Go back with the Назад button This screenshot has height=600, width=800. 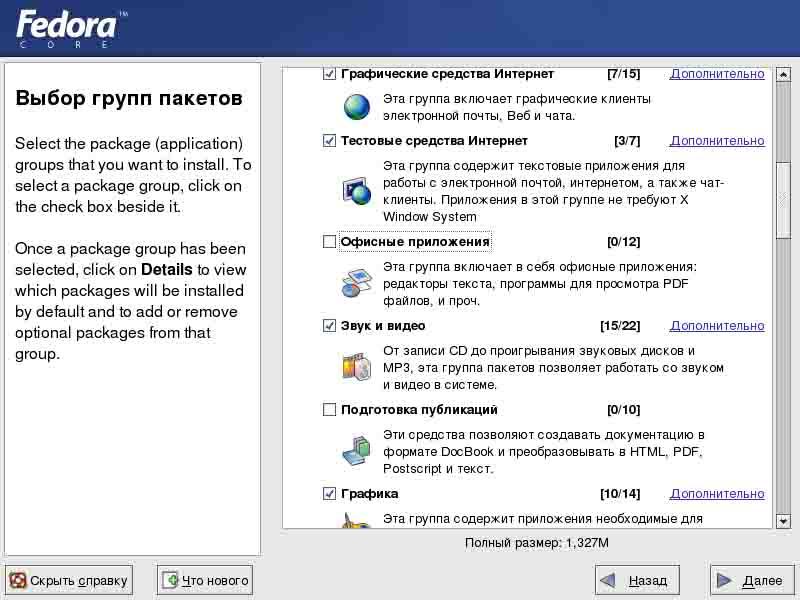click(637, 580)
